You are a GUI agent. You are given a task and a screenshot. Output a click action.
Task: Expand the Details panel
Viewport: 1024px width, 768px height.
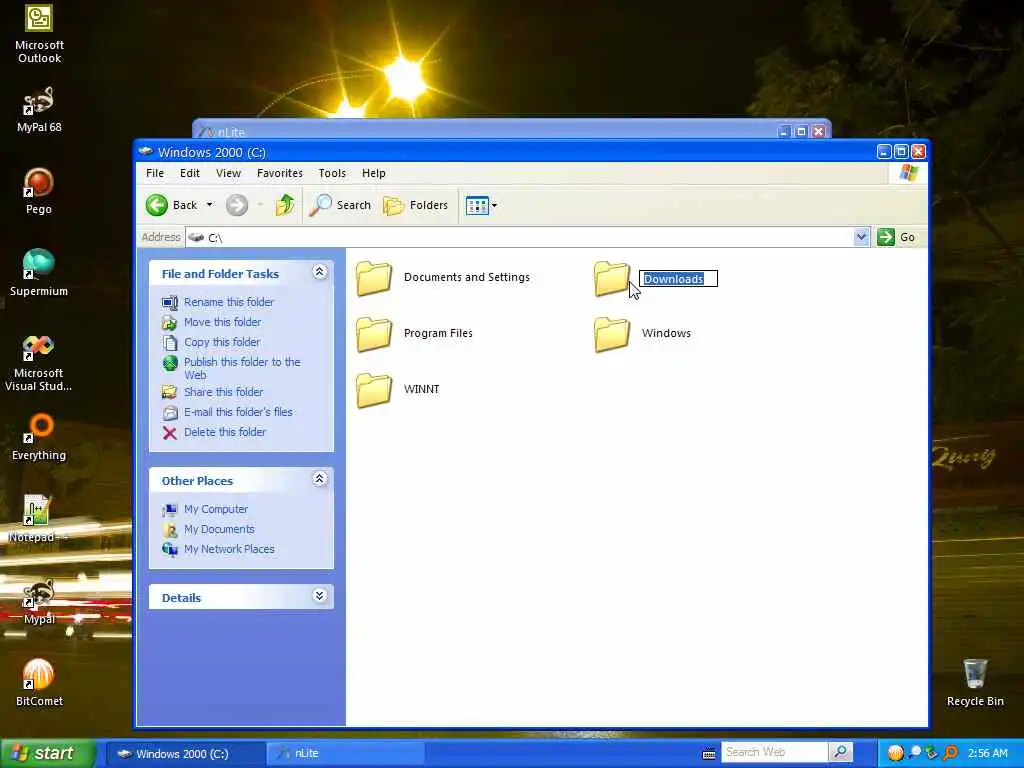(x=319, y=596)
